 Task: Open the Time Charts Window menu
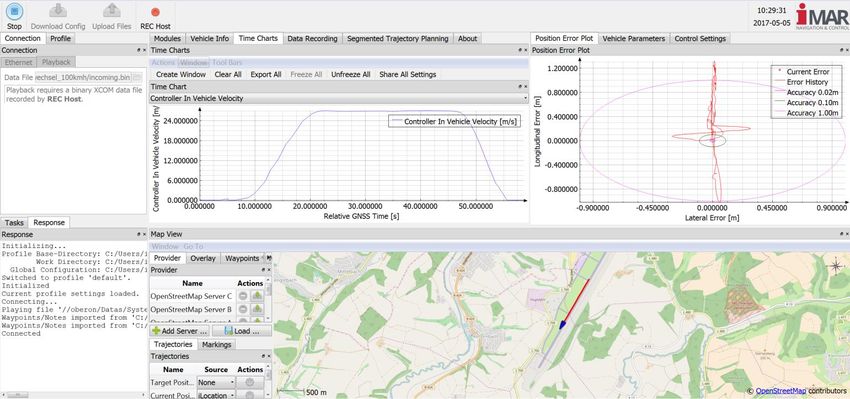194,63
